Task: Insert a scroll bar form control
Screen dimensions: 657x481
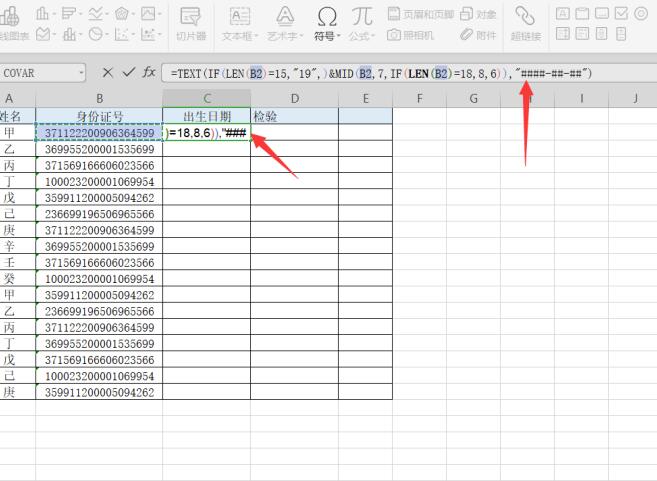Action: 602,34
